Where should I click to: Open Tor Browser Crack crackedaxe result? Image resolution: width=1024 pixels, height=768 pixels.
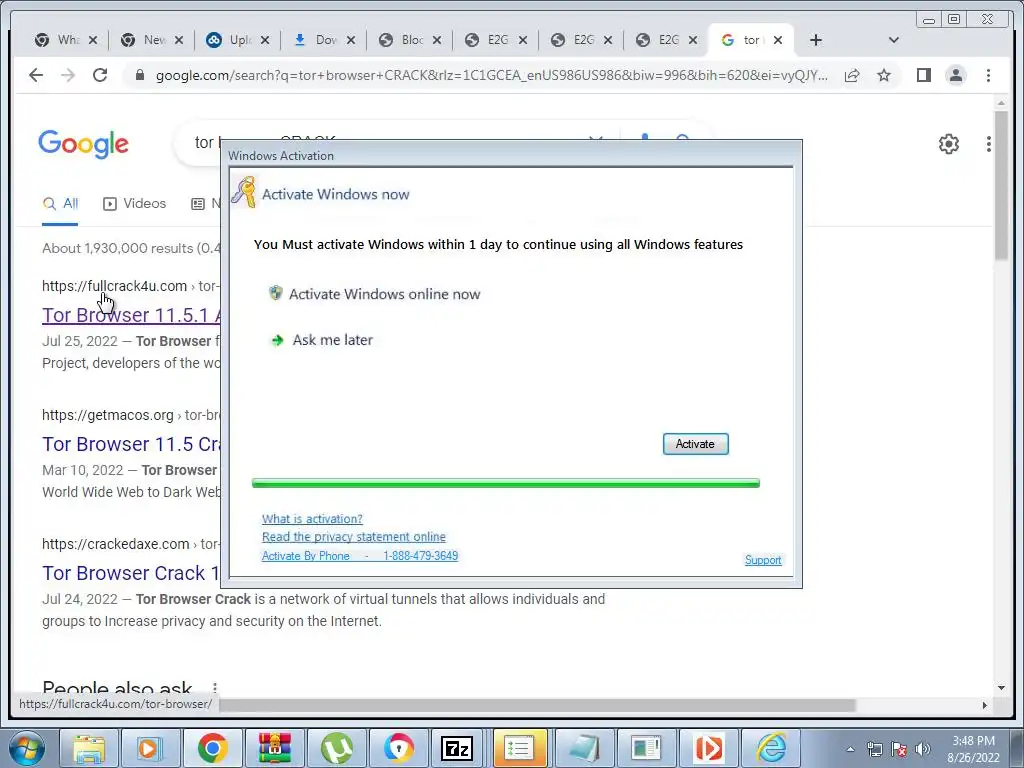point(131,573)
